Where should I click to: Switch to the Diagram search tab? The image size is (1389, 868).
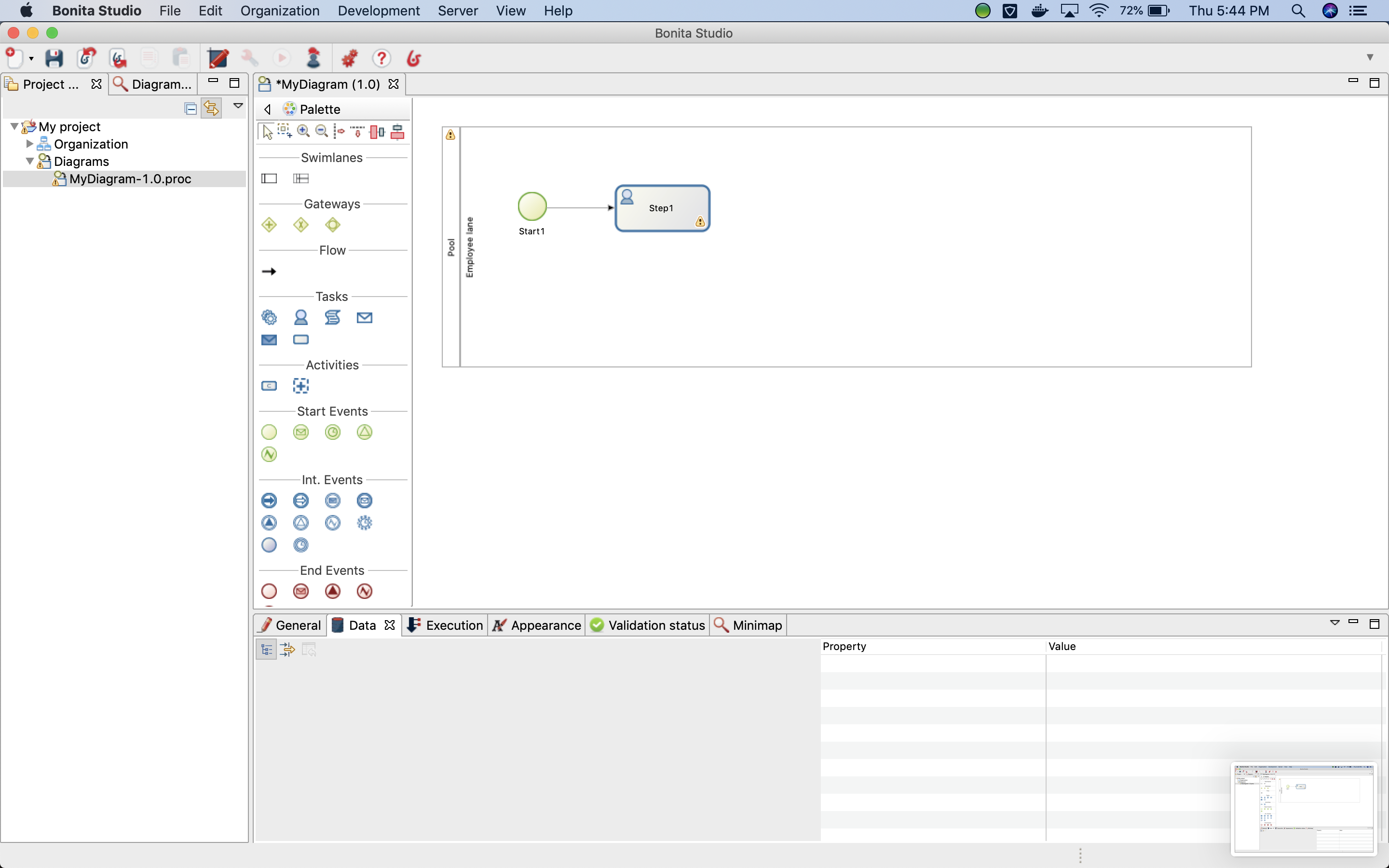click(153, 84)
